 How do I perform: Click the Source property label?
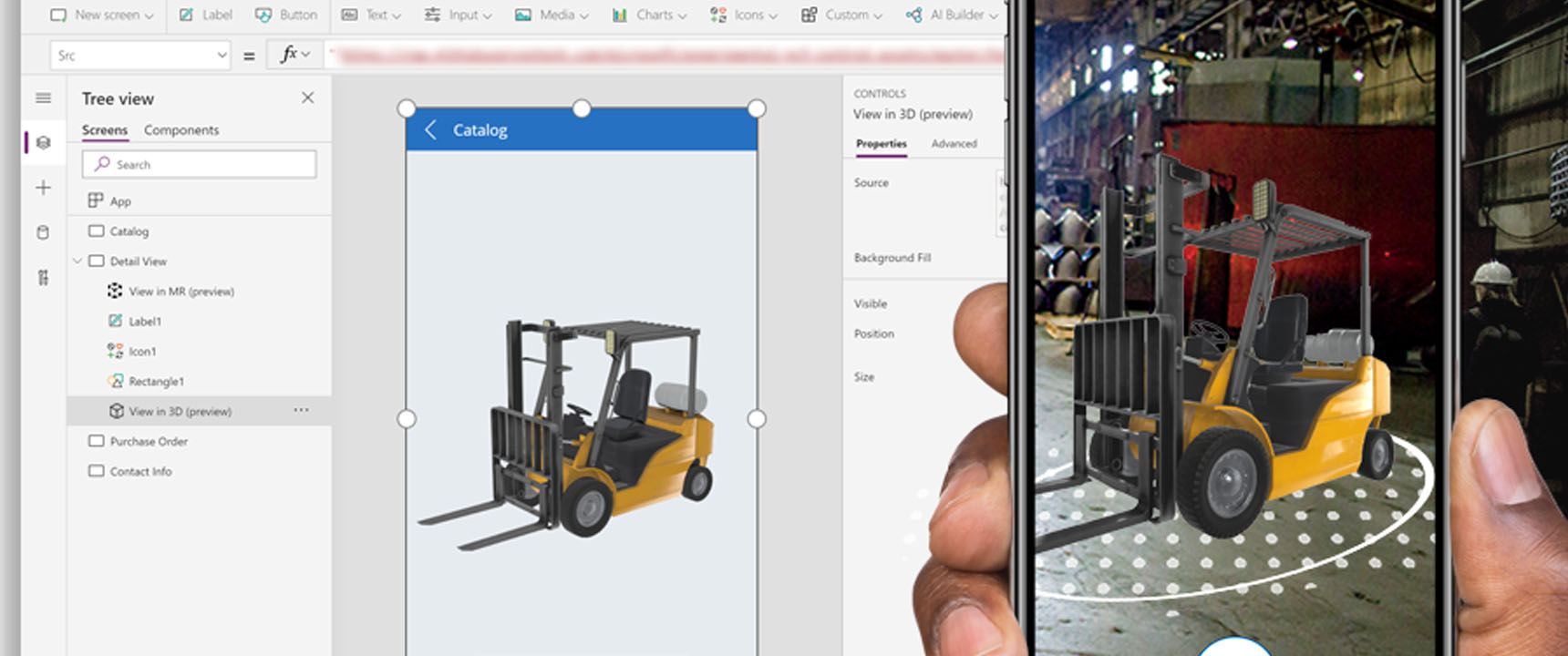tap(872, 183)
